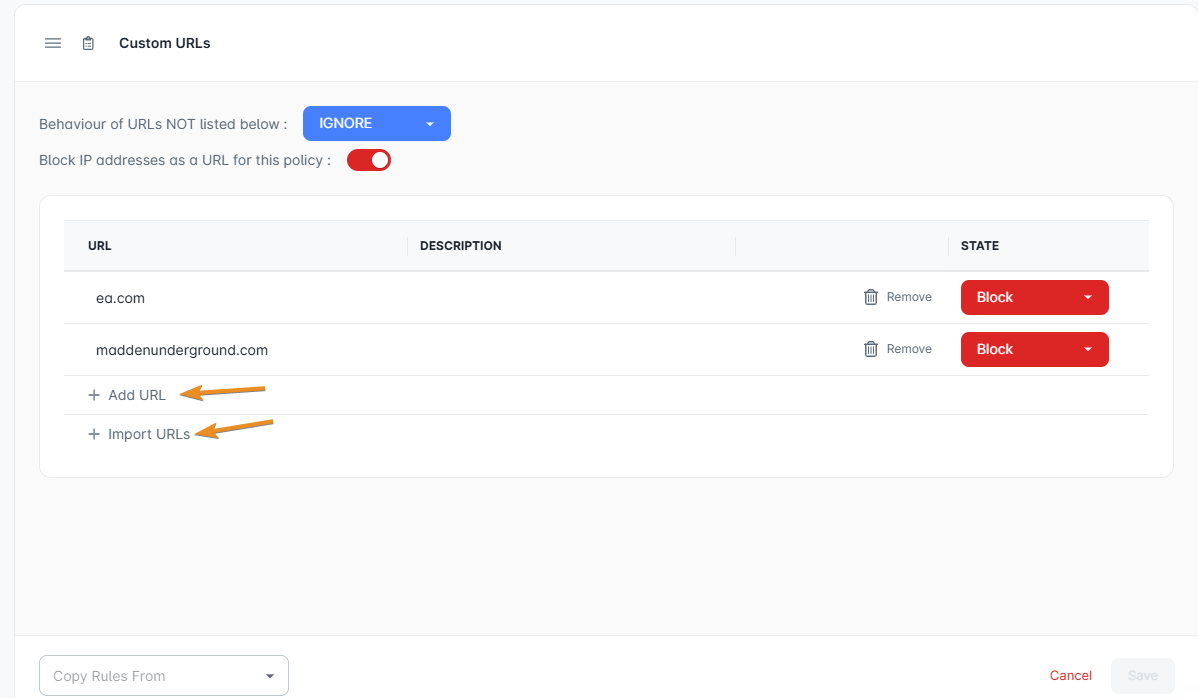
Task: Click the plus icon beside Import URLs
Action: tap(94, 434)
